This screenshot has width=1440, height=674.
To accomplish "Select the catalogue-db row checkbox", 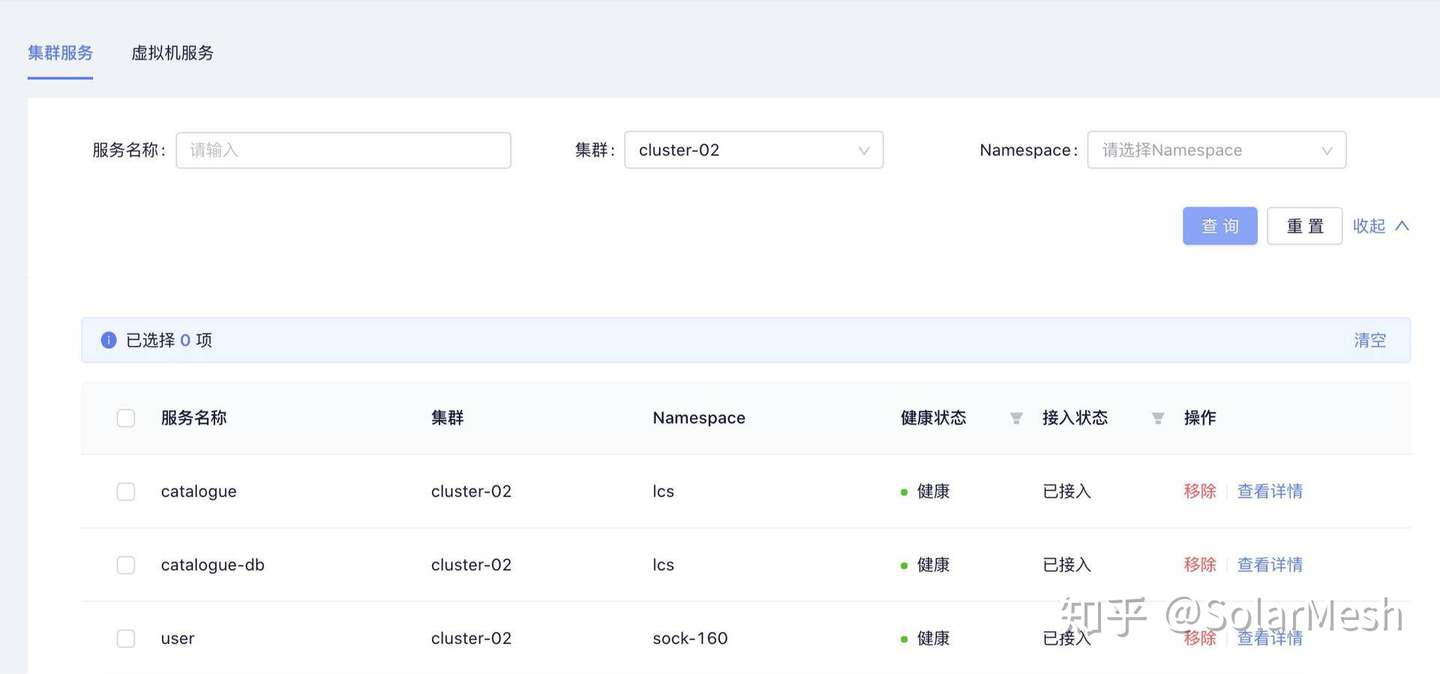I will tap(126, 565).
